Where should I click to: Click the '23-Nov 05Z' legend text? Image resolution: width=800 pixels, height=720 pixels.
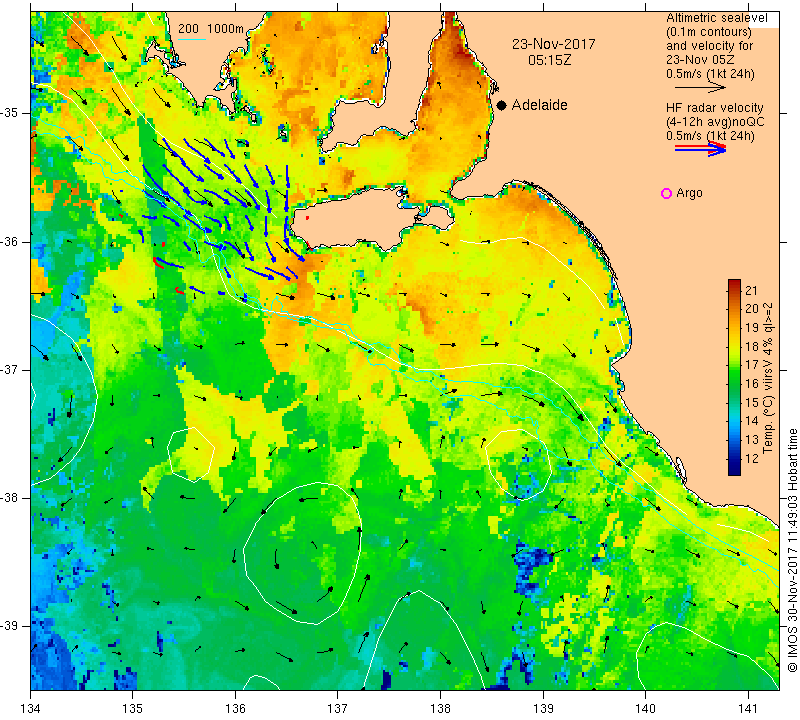pyautogui.click(x=700, y=60)
